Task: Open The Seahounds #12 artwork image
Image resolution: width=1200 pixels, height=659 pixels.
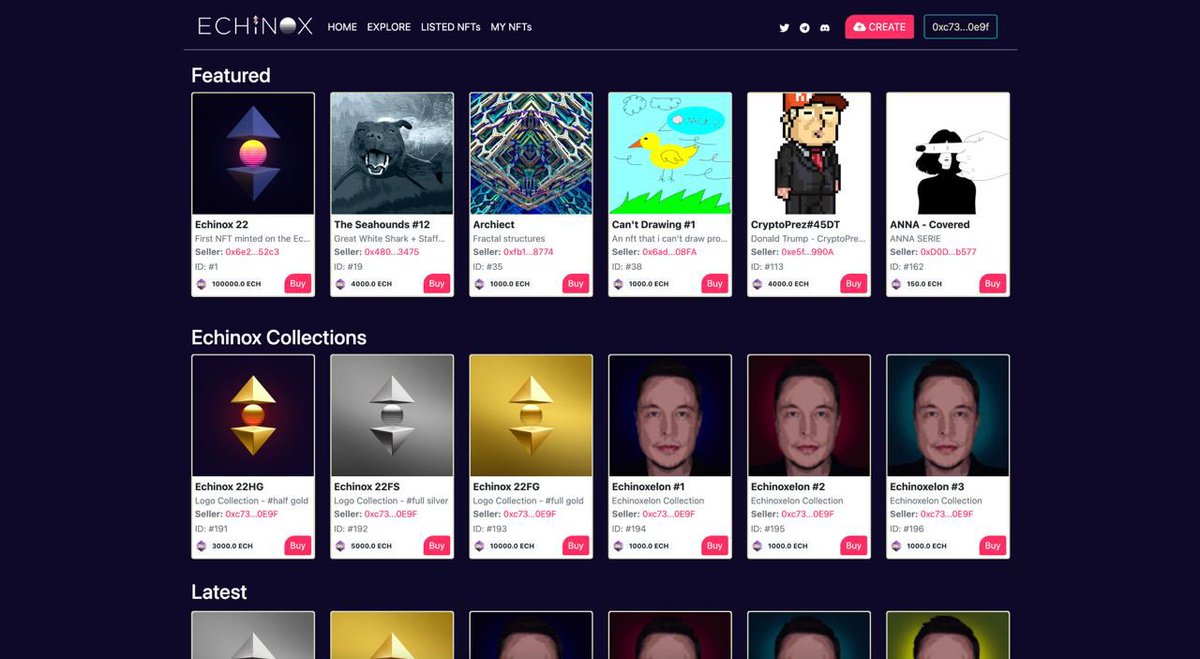Action: pyautogui.click(x=392, y=154)
